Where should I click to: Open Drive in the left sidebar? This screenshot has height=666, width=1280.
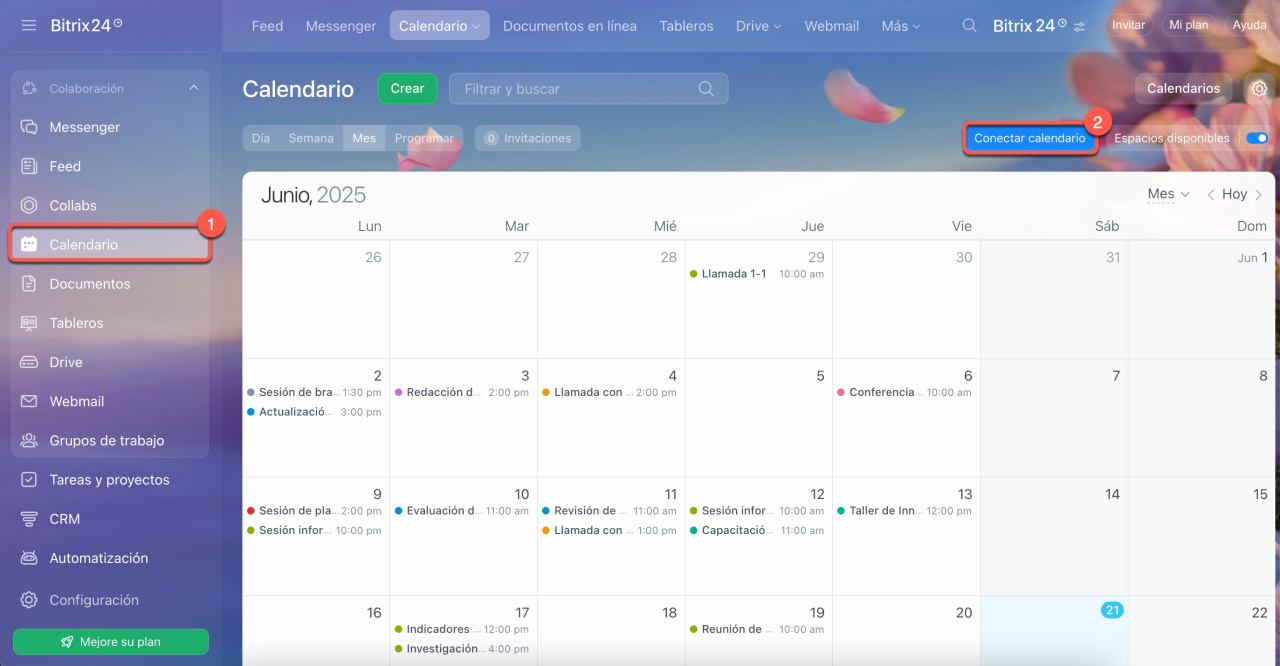[110, 362]
